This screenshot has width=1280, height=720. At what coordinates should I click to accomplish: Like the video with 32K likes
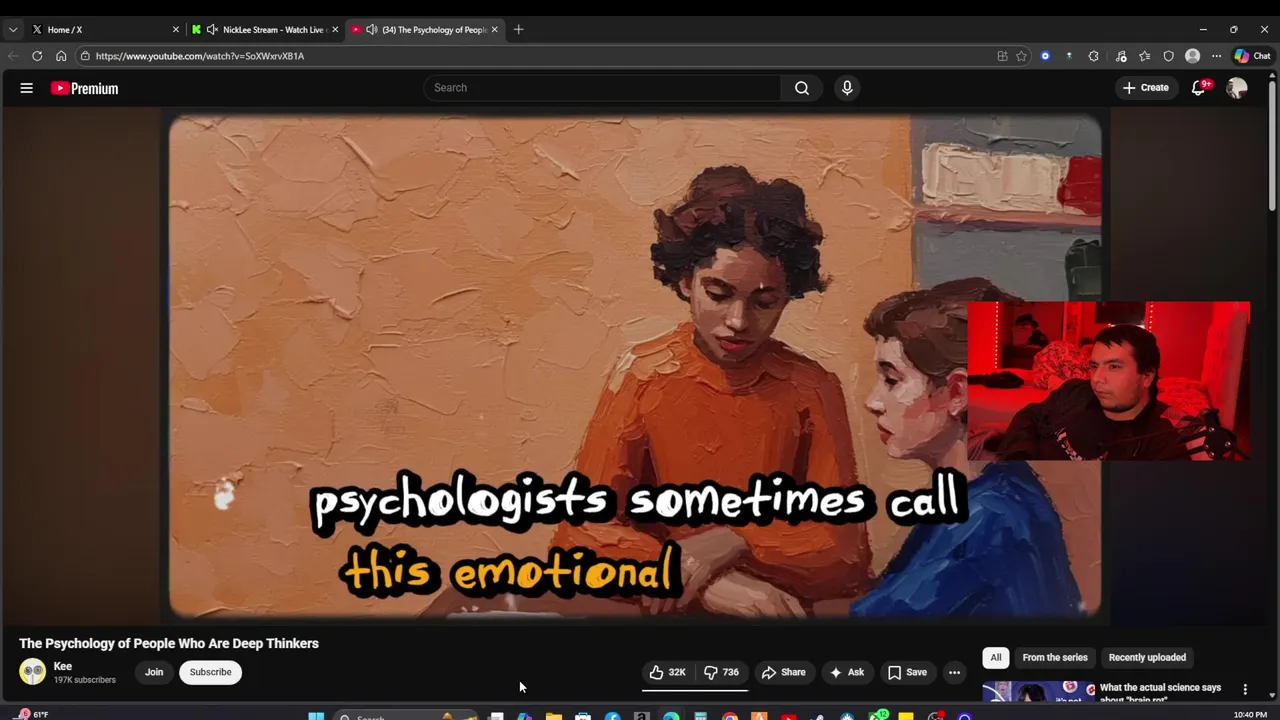(x=667, y=672)
